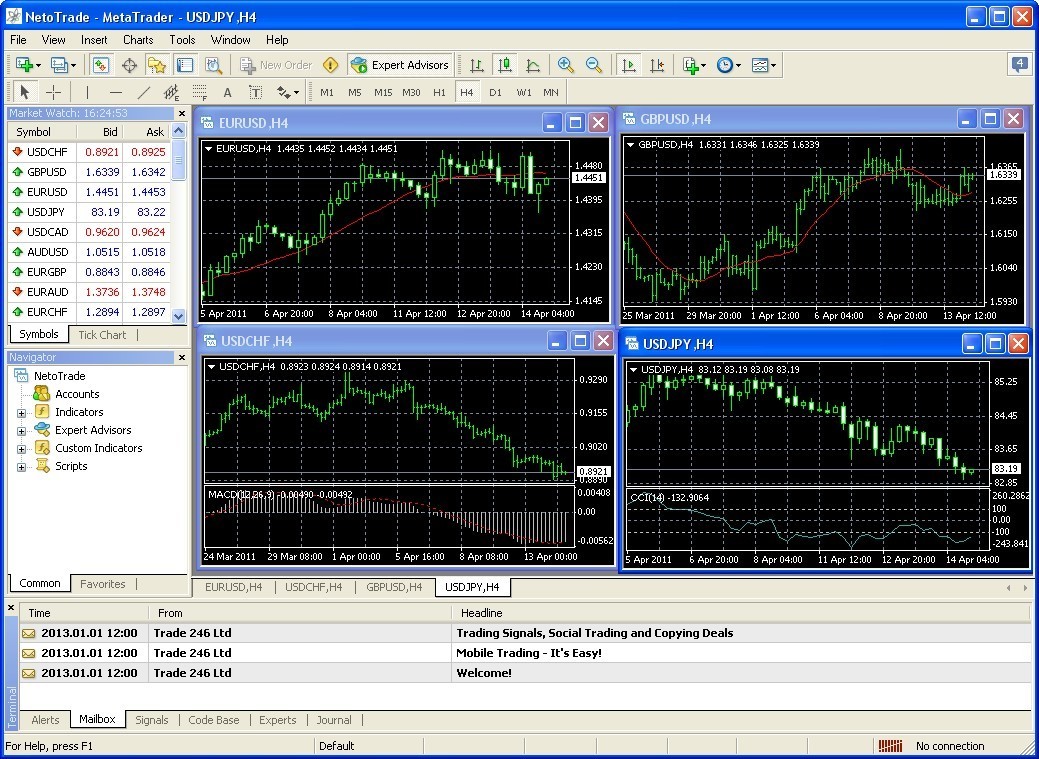Show the Navigator panel via star-folder icon
This screenshot has width=1039, height=759.
157,65
